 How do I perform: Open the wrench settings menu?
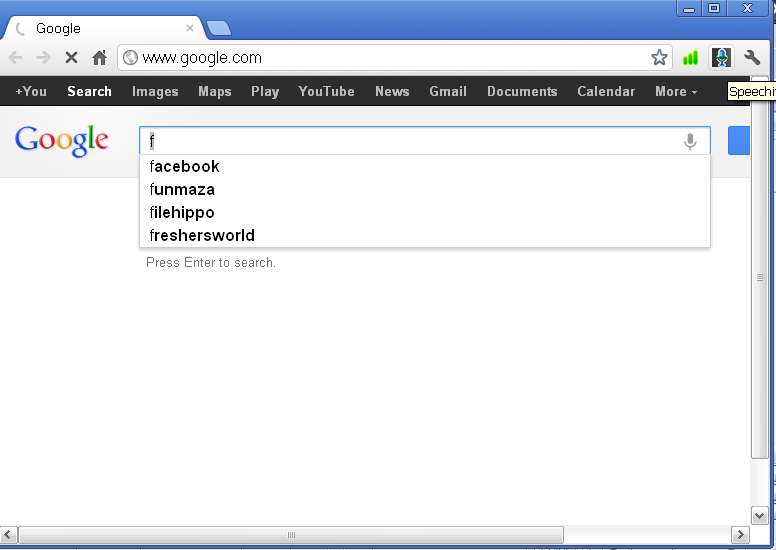coord(752,58)
